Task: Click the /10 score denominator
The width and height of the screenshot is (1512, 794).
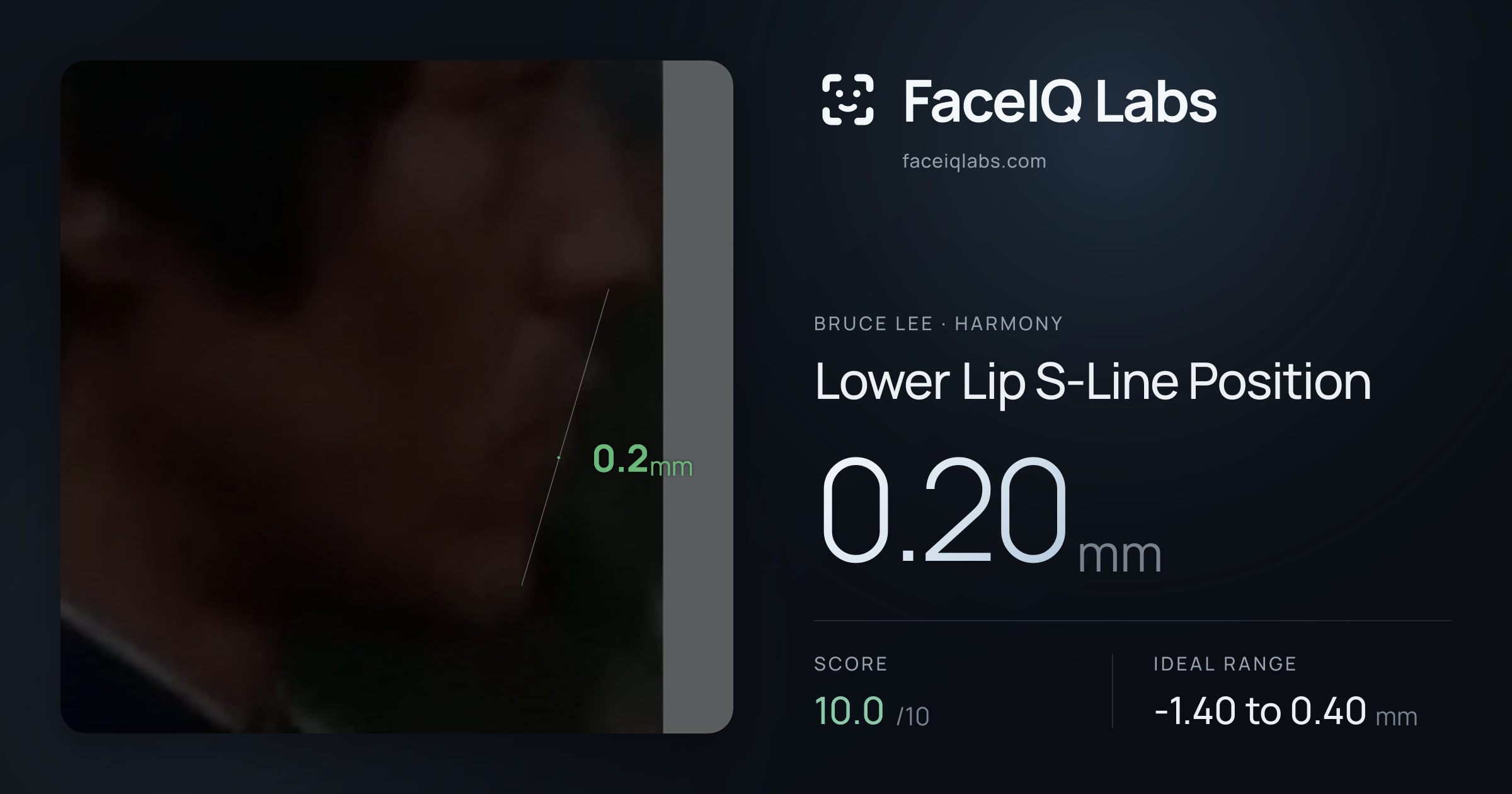Action: tap(912, 716)
